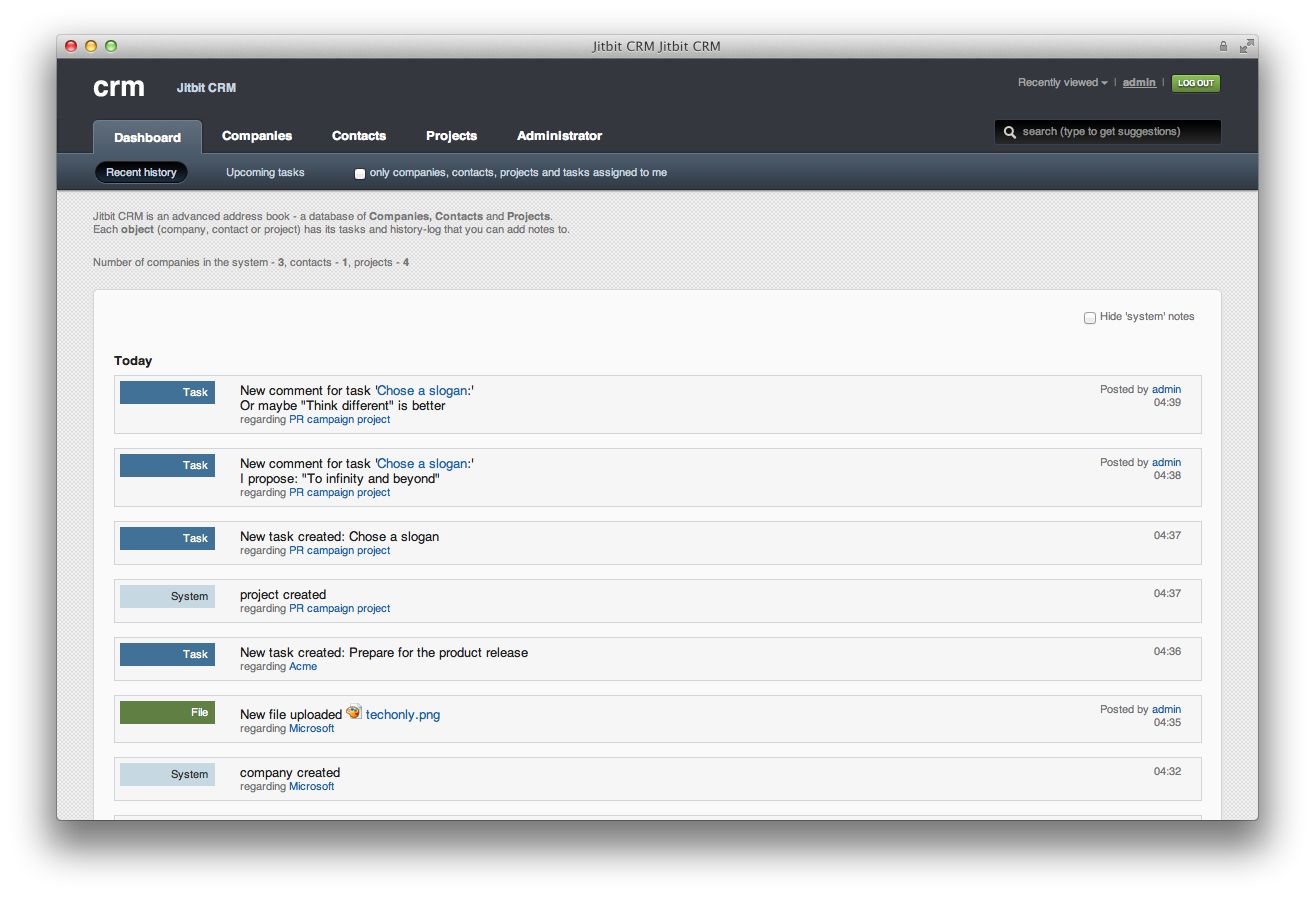Click text 'Prepare for the product release'
Image resolution: width=1315 pixels, height=899 pixels.
click(x=438, y=653)
